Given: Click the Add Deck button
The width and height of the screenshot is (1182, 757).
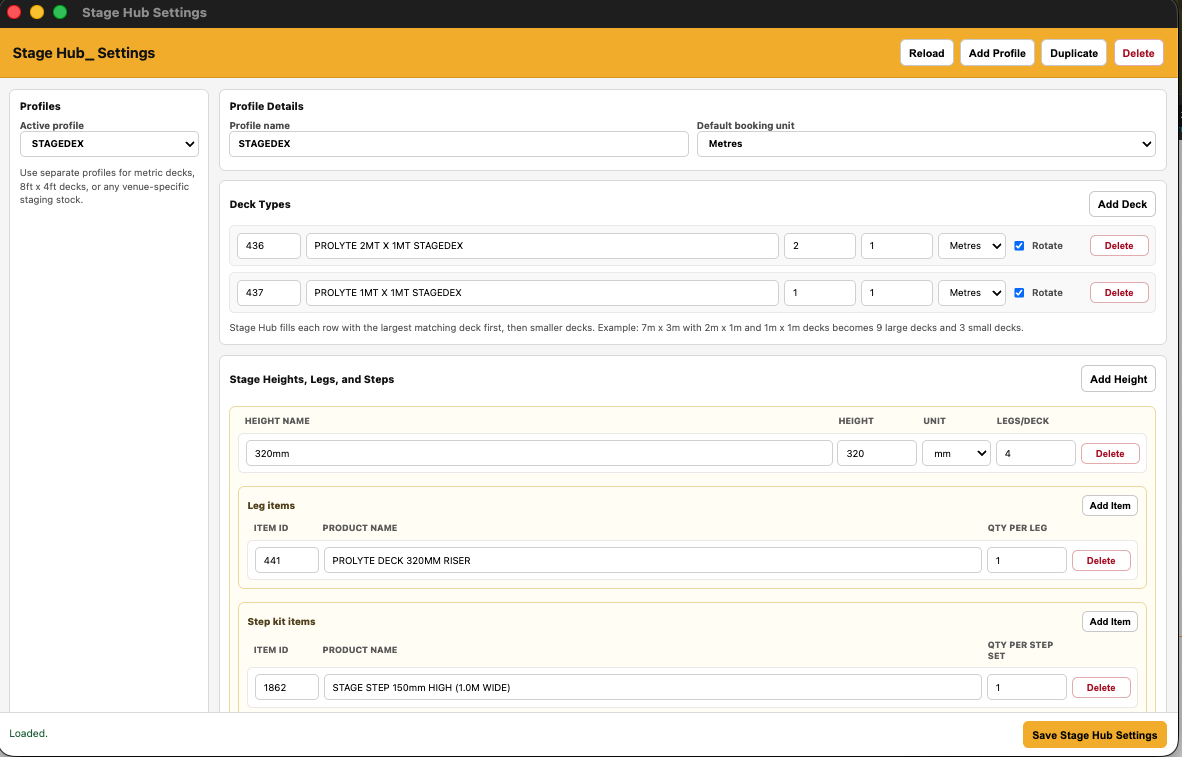Looking at the screenshot, I should pos(1122,204).
